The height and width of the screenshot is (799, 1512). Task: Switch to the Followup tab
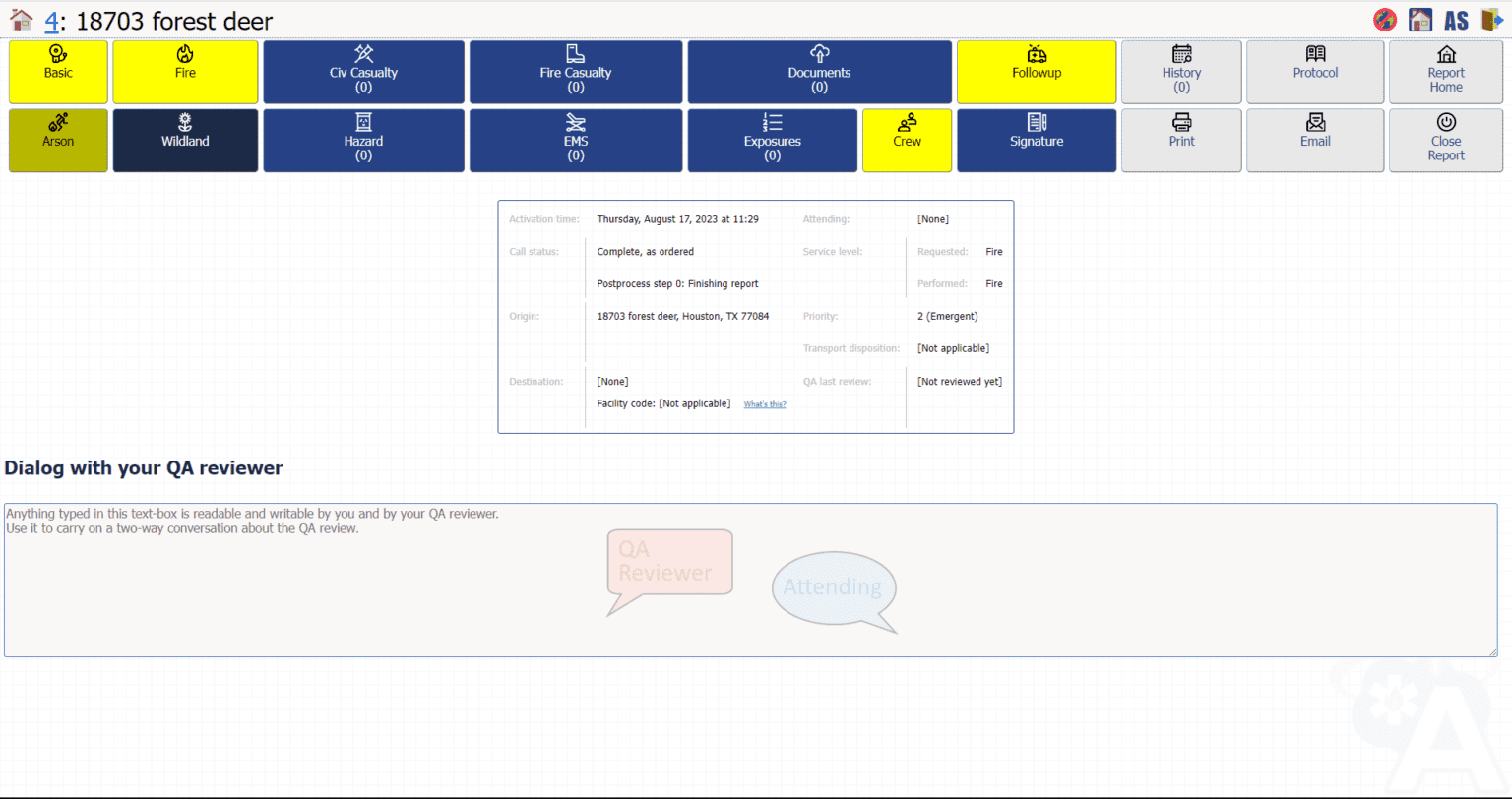click(x=1036, y=71)
